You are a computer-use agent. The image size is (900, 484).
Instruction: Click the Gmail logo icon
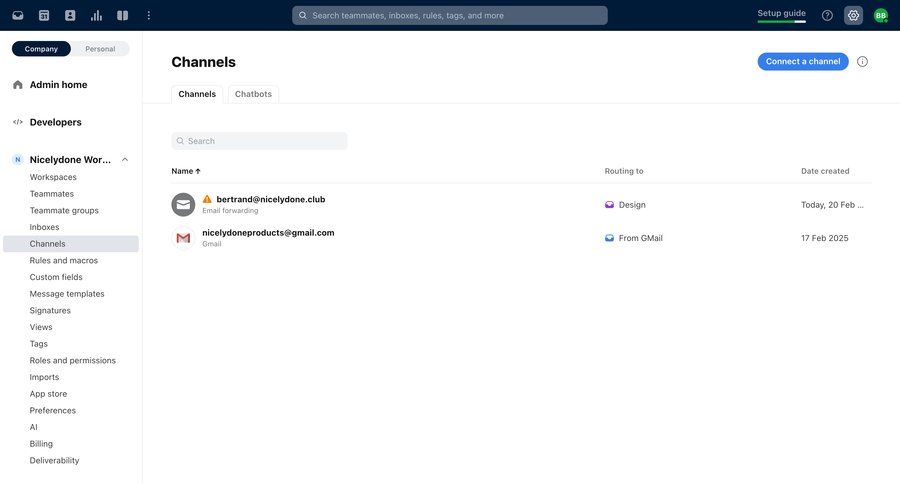click(183, 238)
